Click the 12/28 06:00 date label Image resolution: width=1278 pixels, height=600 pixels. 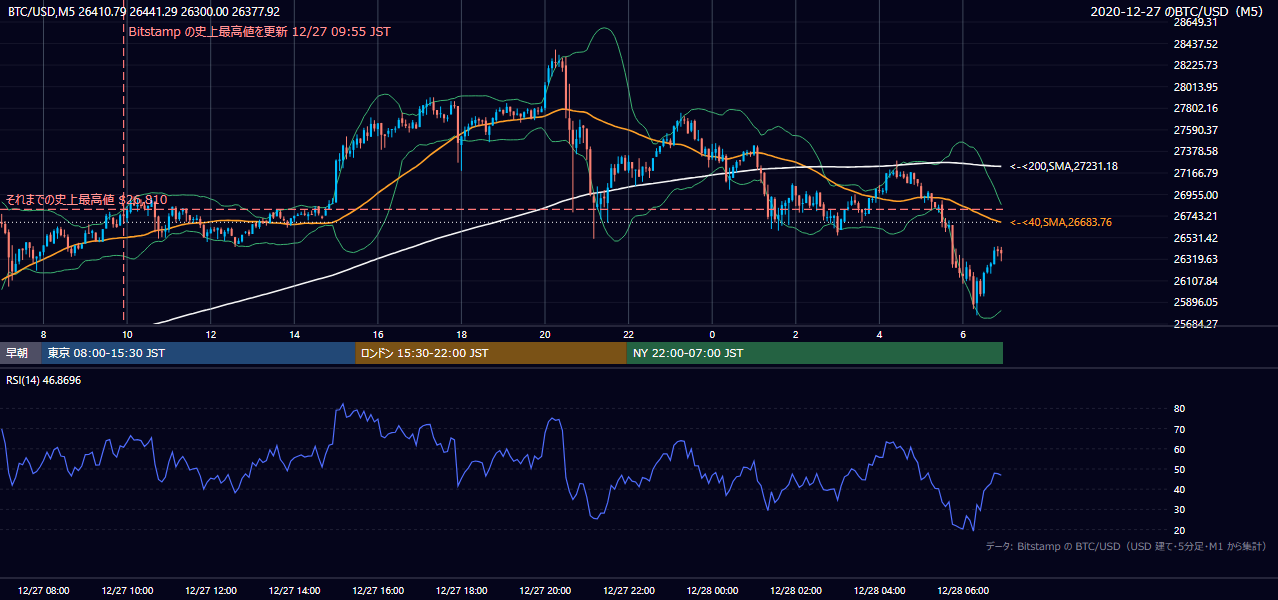coord(963,591)
